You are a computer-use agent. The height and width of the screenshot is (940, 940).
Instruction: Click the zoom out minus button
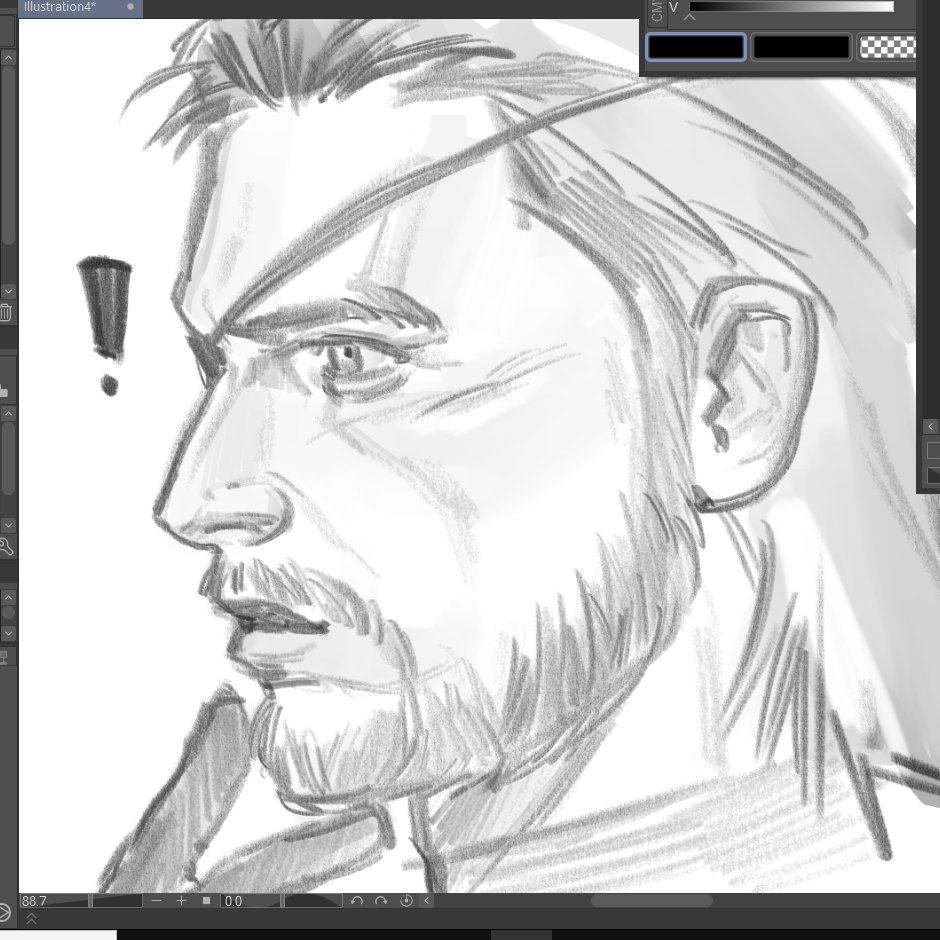click(x=156, y=900)
